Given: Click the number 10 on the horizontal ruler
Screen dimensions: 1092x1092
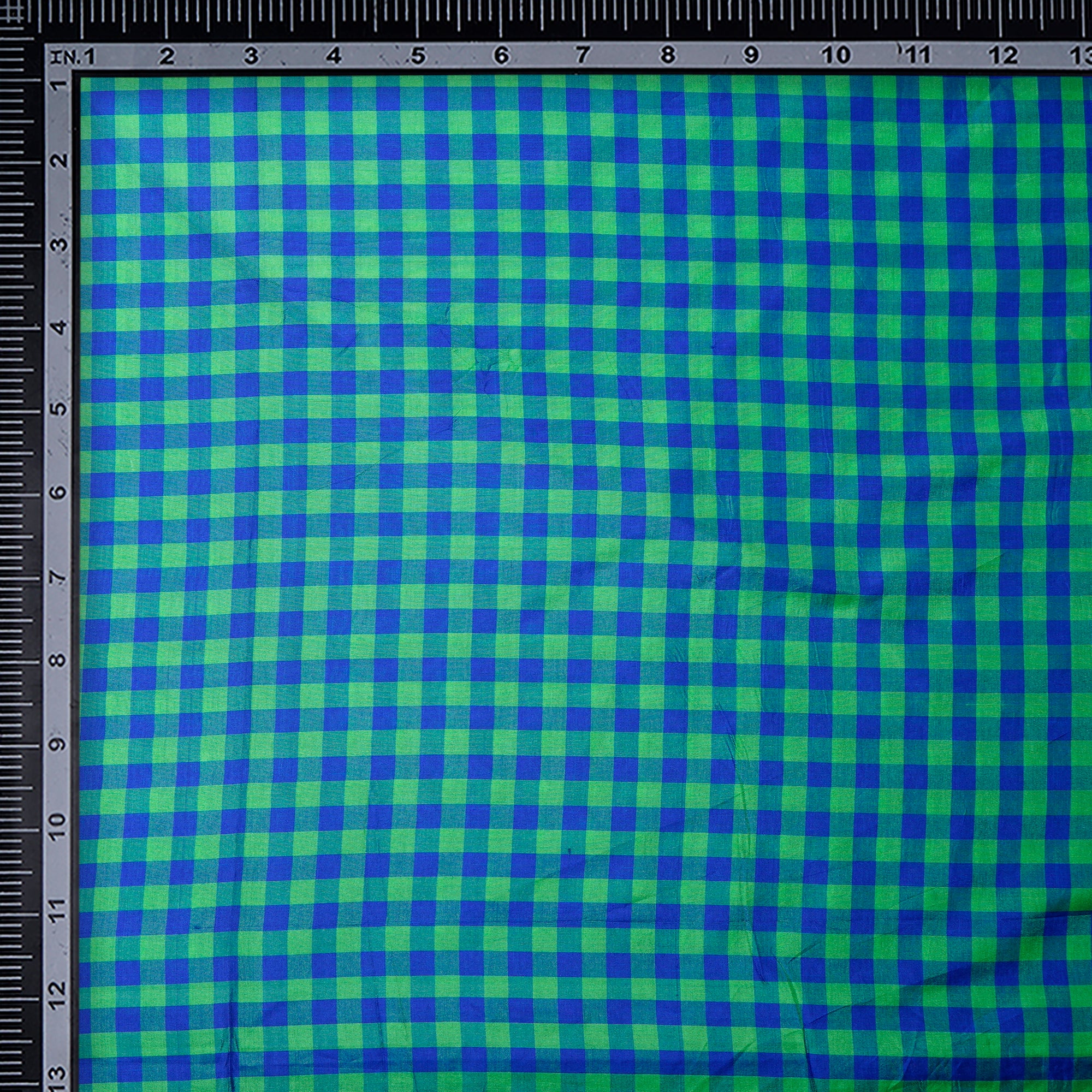Looking at the screenshot, I should 835,55.
